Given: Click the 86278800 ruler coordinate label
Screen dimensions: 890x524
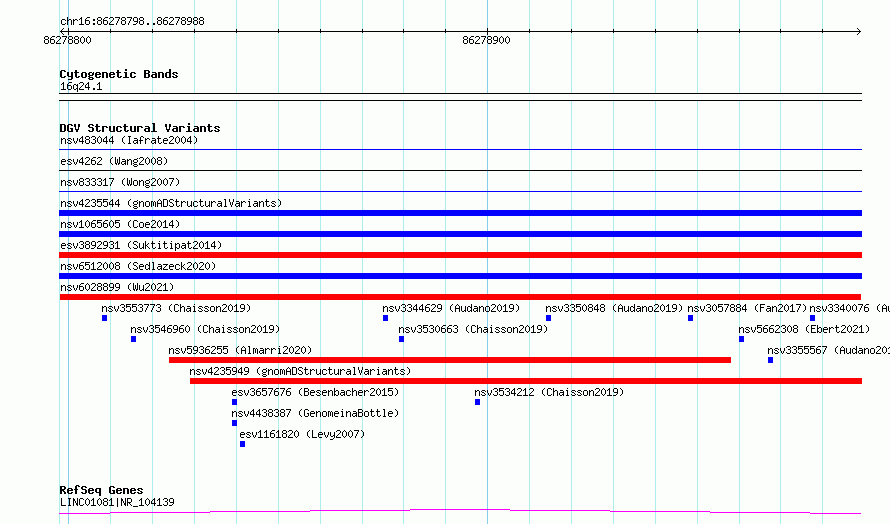Looking at the screenshot, I should pos(67,40).
